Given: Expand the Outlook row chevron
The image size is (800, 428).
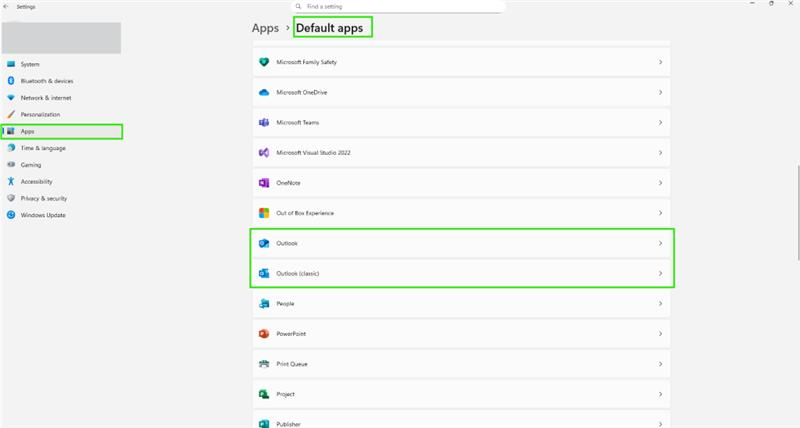Looking at the screenshot, I should pyautogui.click(x=660, y=243).
